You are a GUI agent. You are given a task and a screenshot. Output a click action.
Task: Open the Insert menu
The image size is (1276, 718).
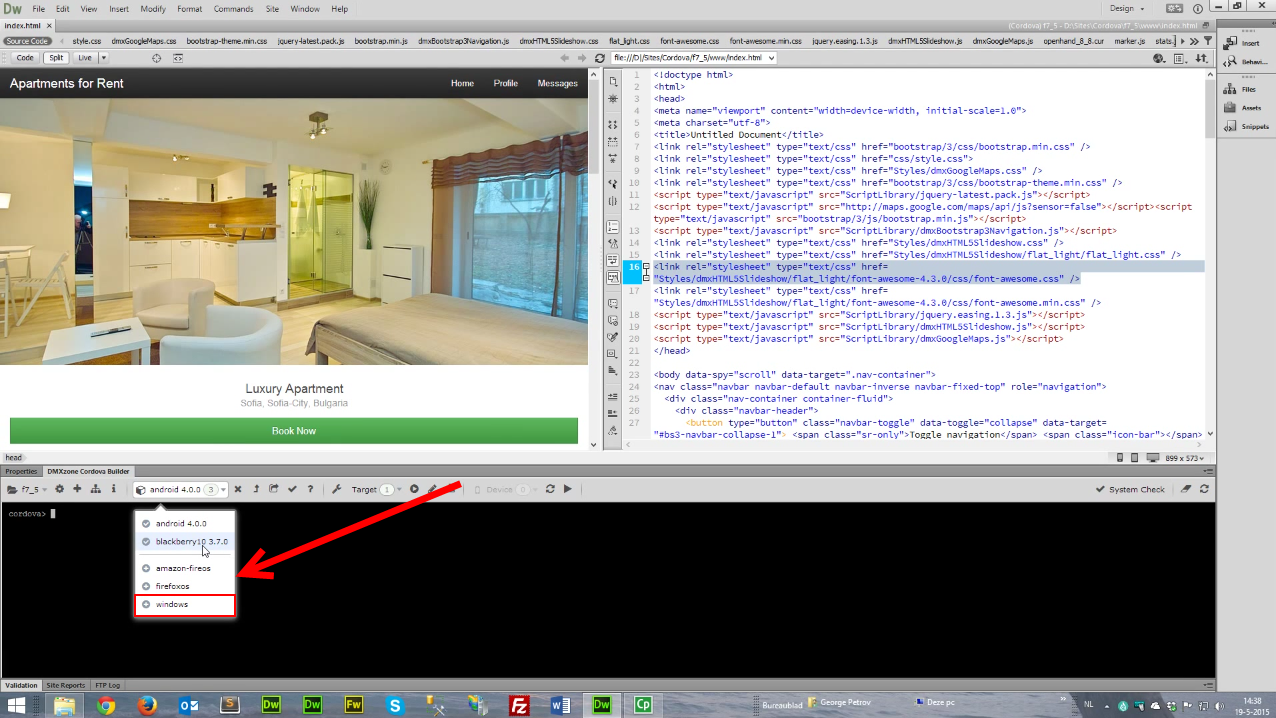point(118,8)
